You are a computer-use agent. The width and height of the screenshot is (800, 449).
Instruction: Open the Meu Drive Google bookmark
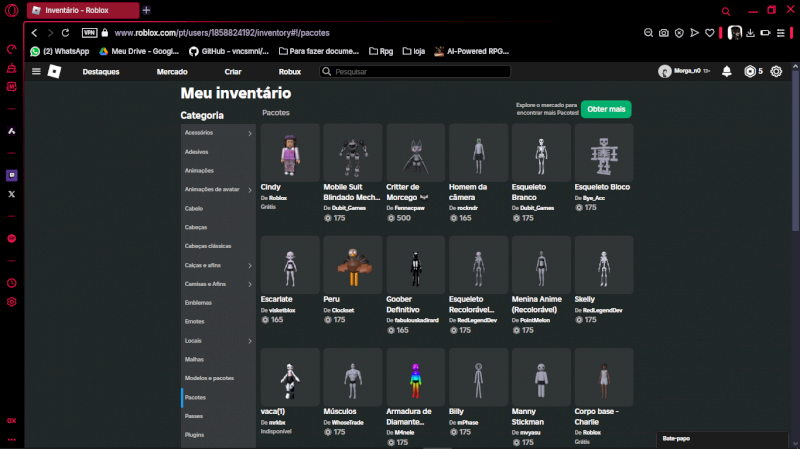139,51
